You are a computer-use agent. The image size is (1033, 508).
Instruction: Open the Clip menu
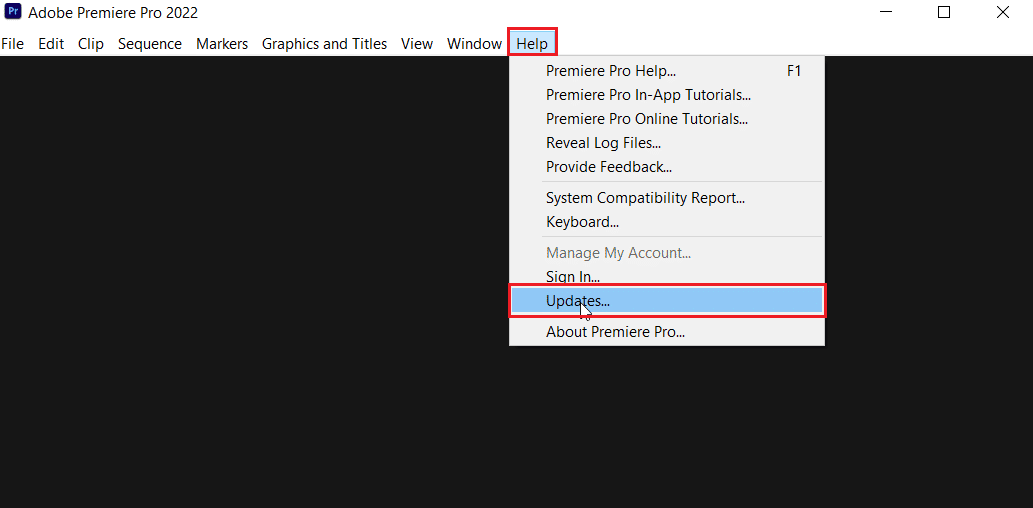(x=91, y=44)
